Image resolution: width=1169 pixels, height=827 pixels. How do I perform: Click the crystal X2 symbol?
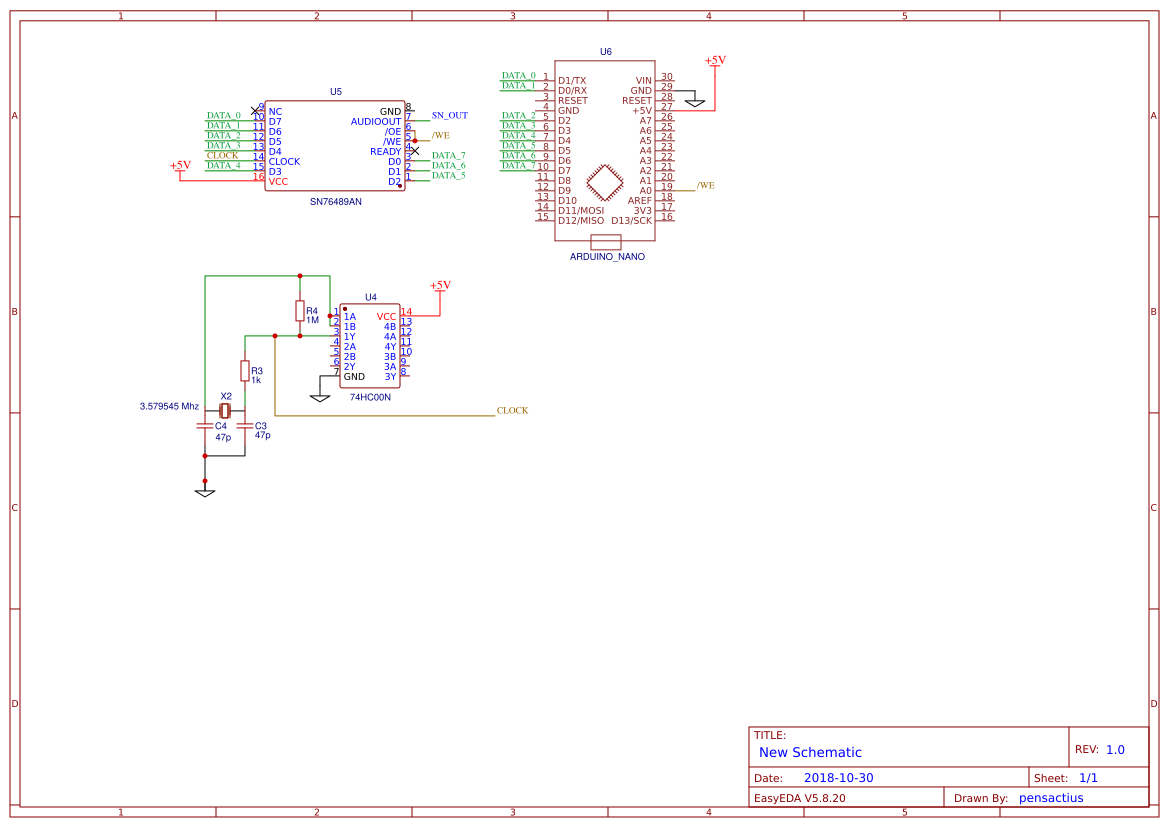[225, 411]
